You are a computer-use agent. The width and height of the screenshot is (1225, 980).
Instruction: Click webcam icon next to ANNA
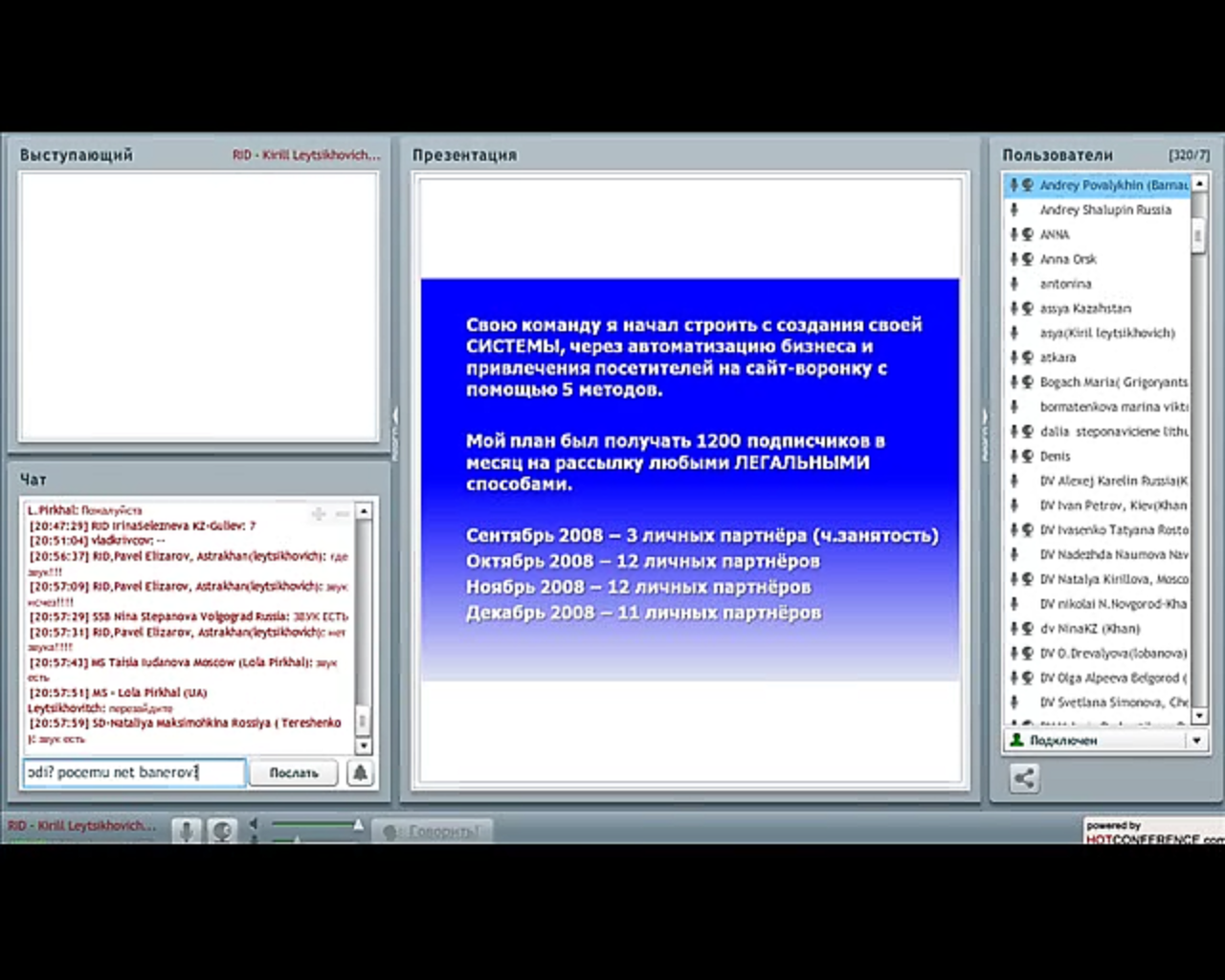[x=1027, y=234]
